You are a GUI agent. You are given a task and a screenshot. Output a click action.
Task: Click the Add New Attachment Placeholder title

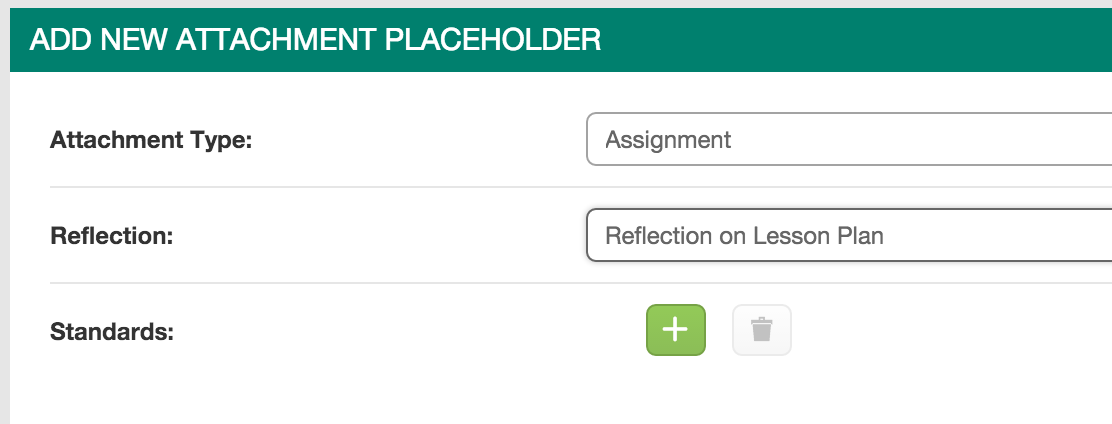coord(315,40)
